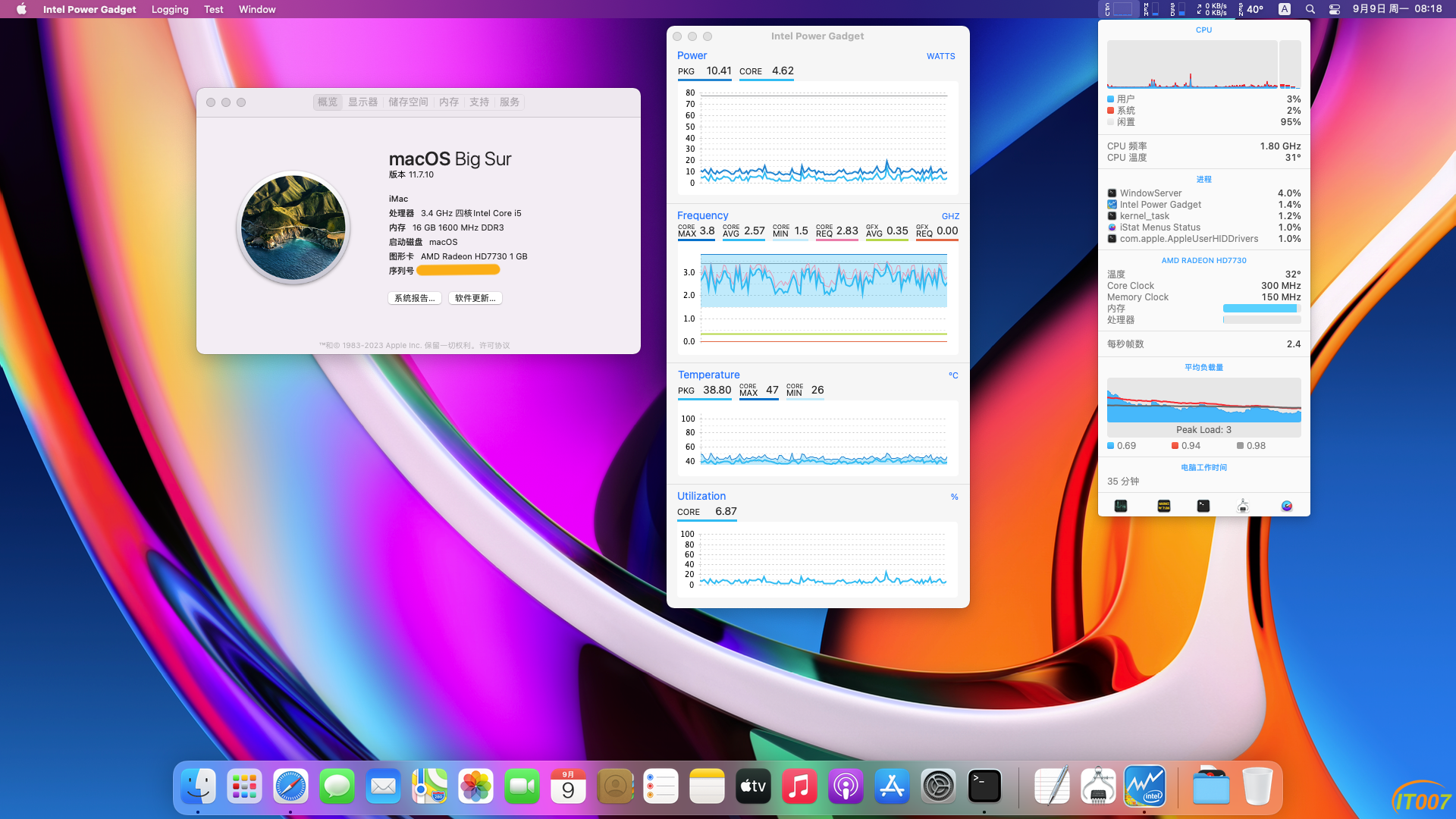Open Console from iStat panel footer
Screen dimensions: 1456x819
[x=1164, y=506]
